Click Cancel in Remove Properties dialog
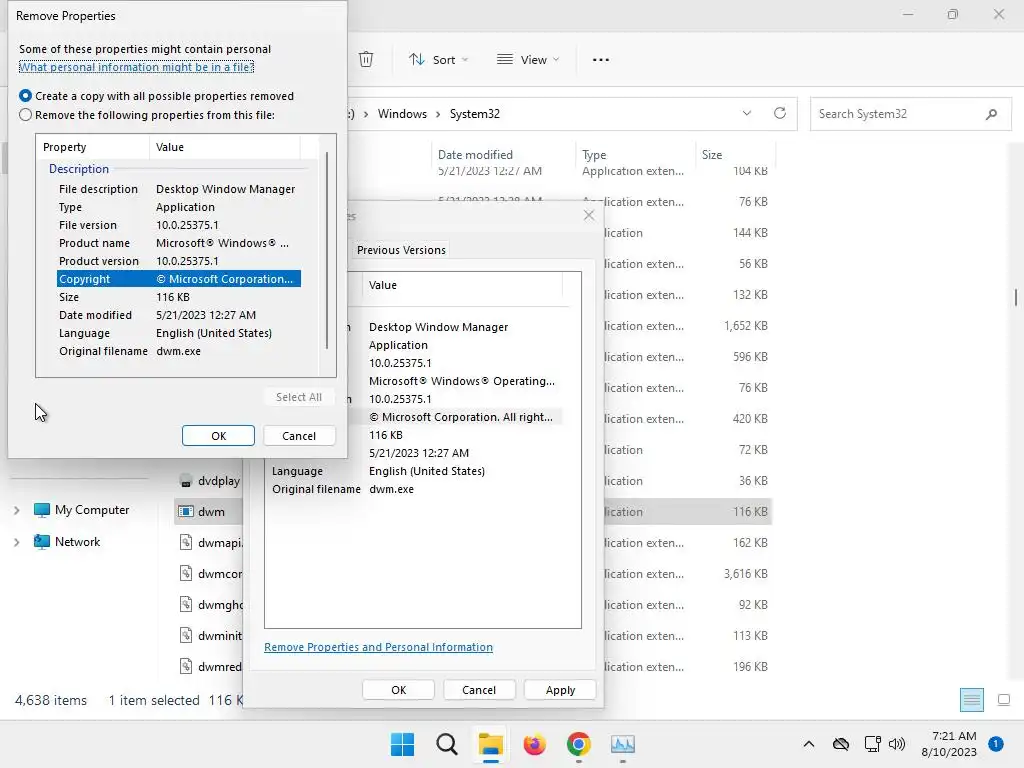1024x768 pixels. coord(299,436)
